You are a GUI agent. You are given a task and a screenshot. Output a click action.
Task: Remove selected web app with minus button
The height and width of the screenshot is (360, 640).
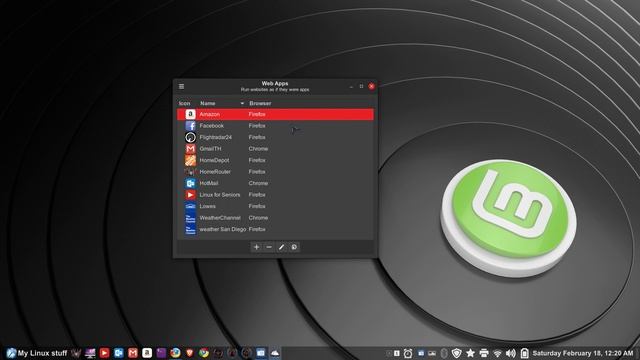tap(269, 247)
